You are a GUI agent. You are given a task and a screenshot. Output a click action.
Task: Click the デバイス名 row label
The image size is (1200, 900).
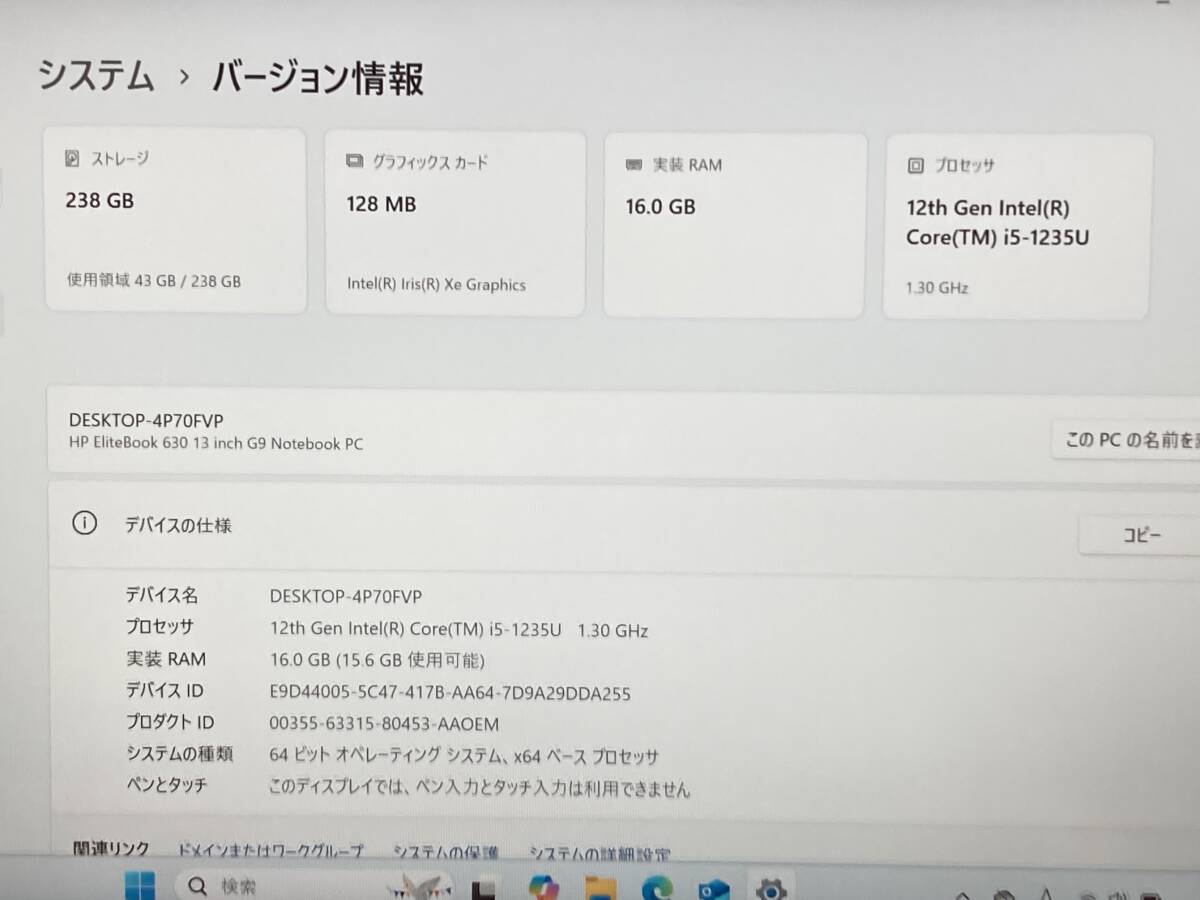tap(162, 595)
